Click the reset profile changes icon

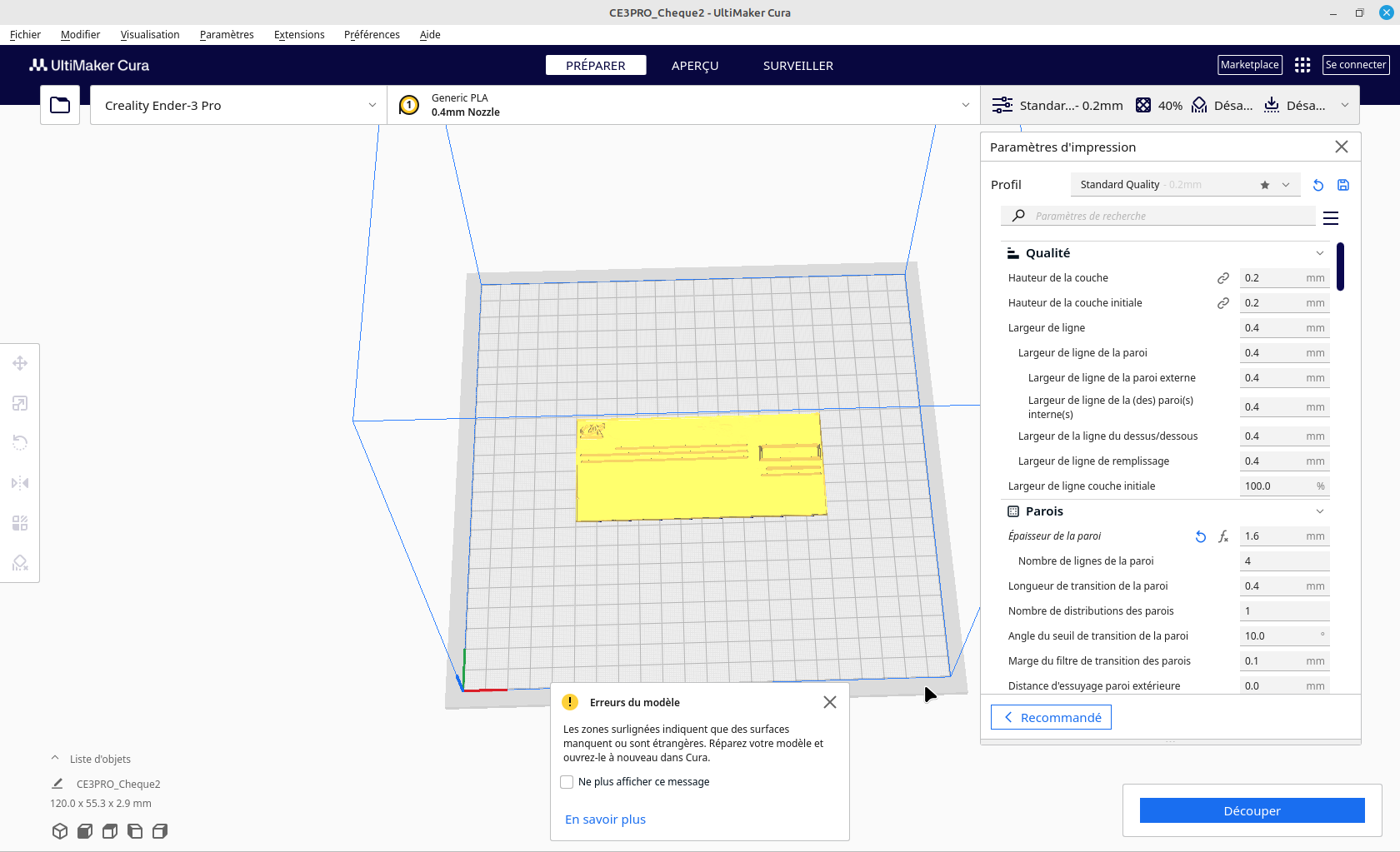click(1318, 185)
